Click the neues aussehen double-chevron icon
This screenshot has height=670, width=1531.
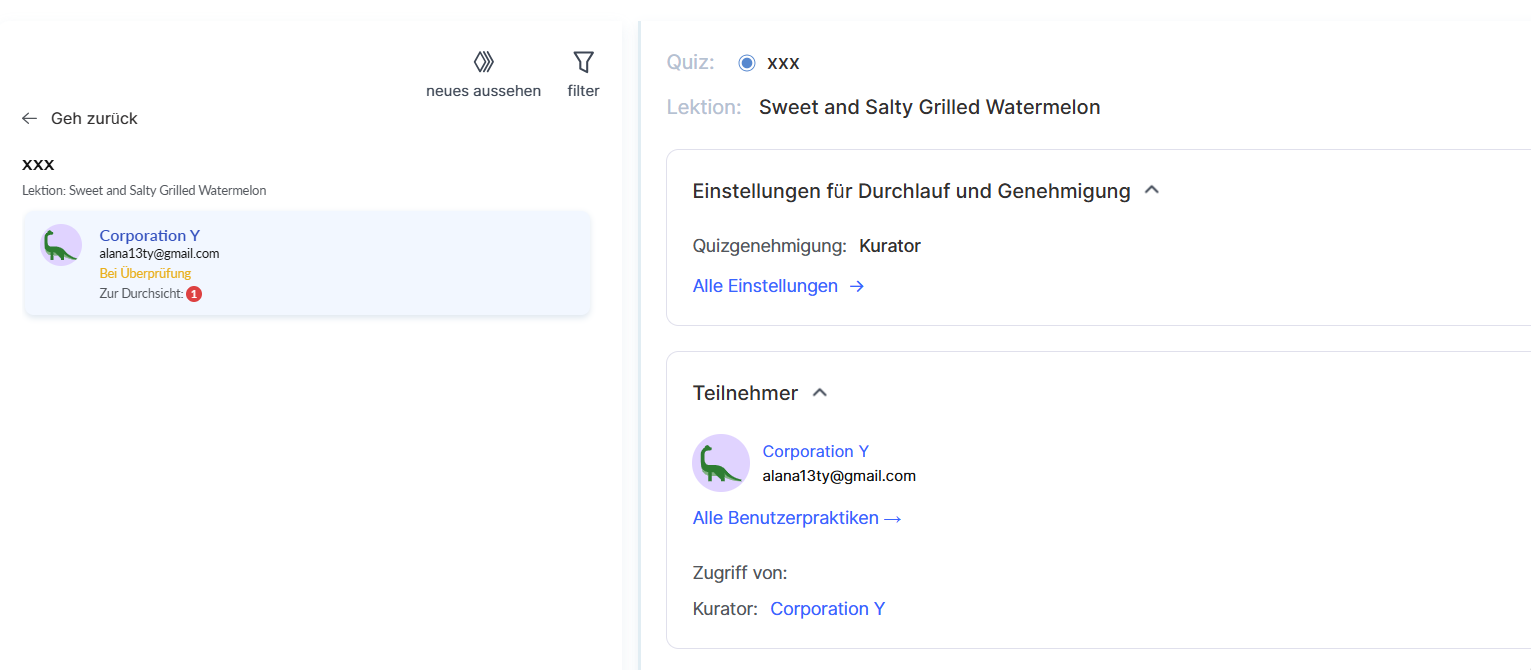(484, 62)
